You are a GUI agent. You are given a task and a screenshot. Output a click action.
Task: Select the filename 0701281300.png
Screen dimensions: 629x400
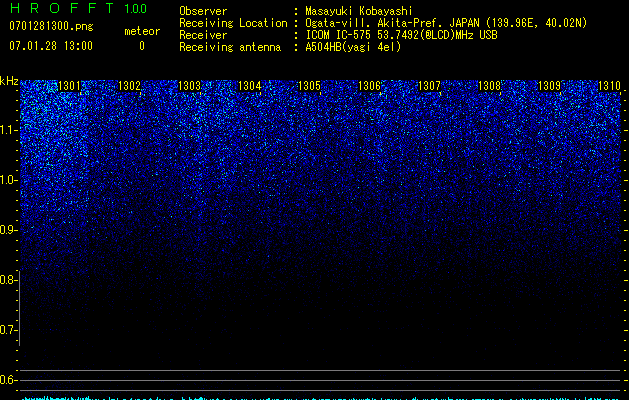tap(51, 26)
